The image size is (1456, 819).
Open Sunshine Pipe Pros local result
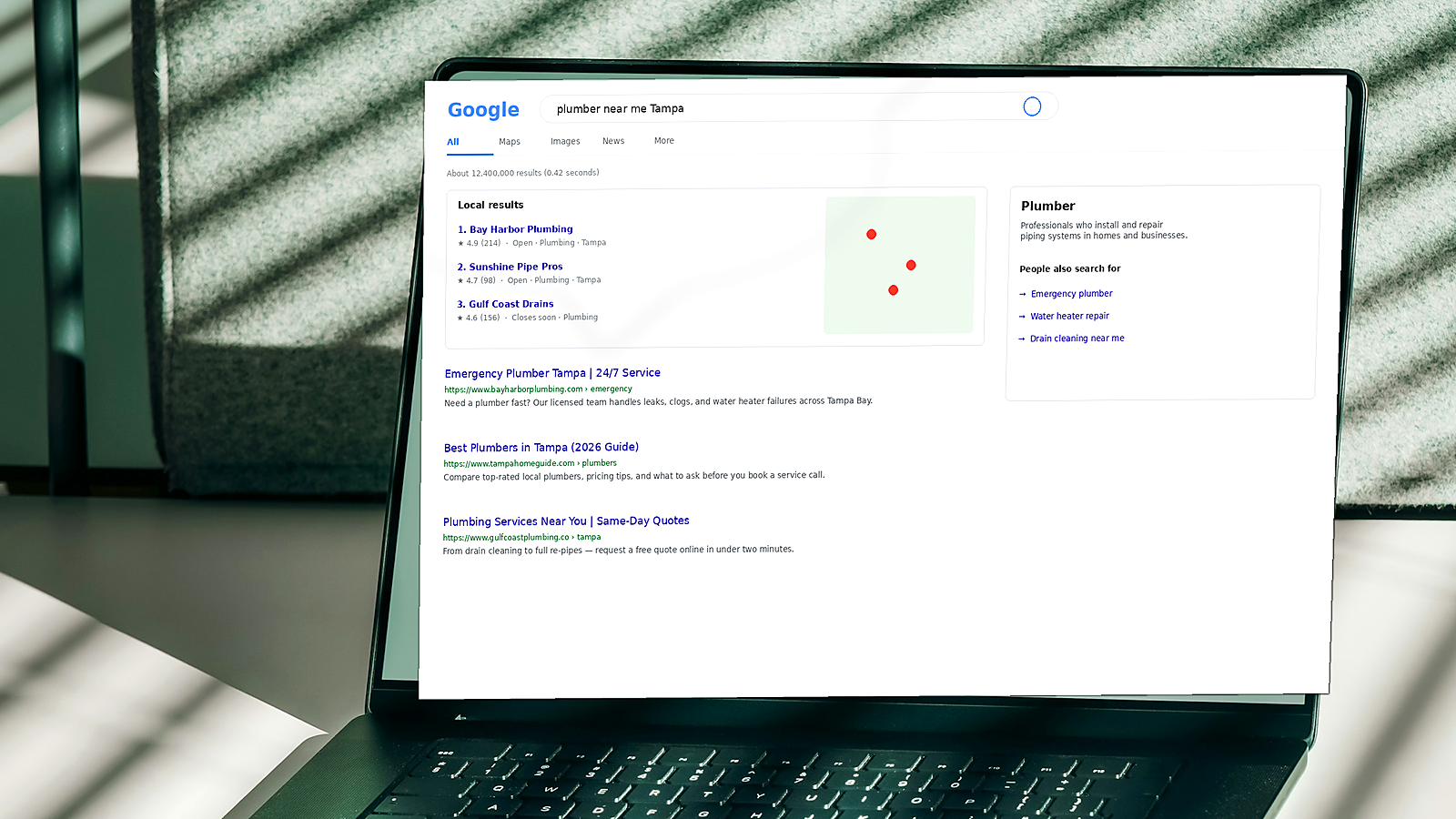(510, 267)
